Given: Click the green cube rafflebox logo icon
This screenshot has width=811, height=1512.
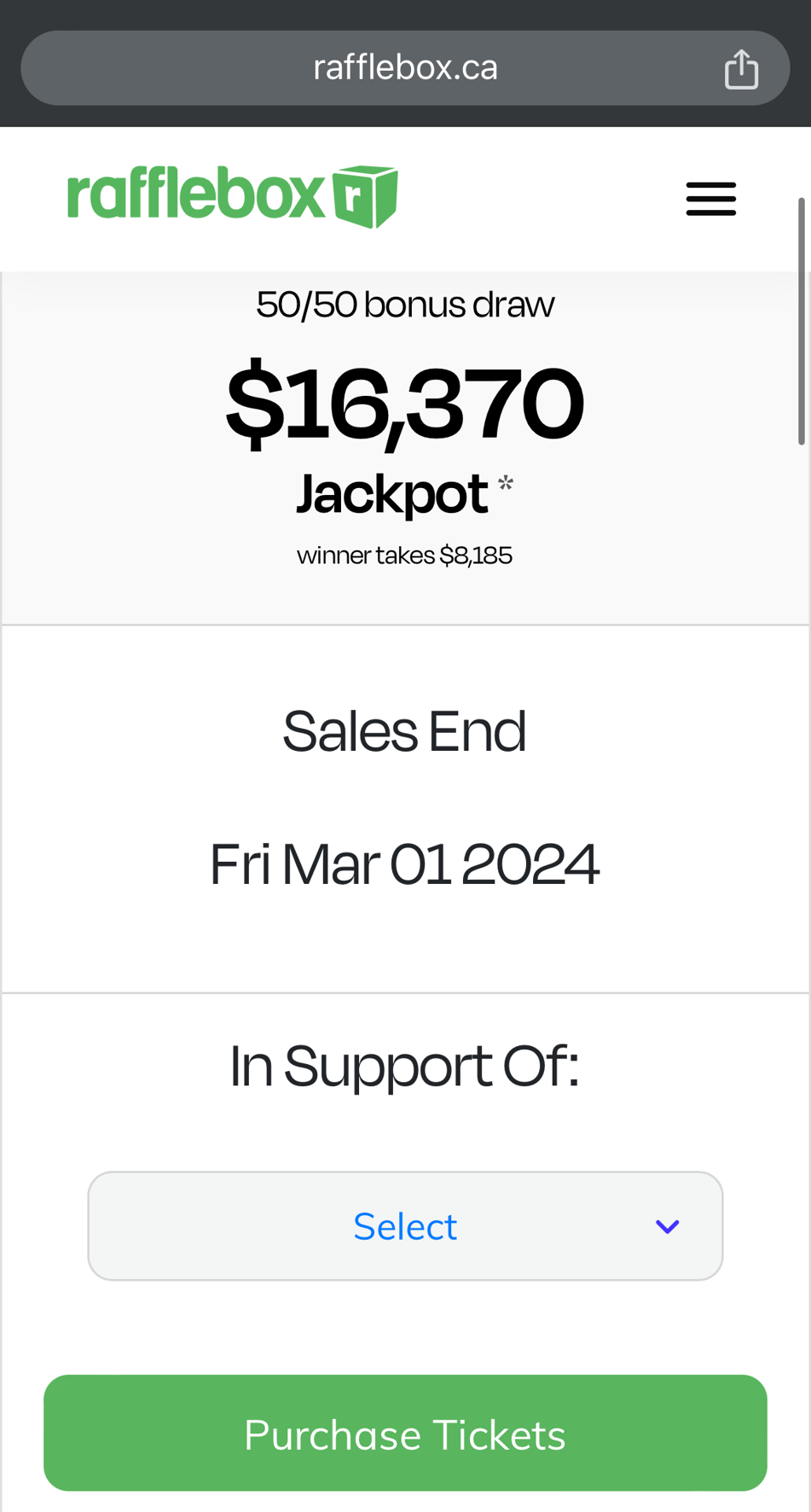Looking at the screenshot, I should point(366,196).
